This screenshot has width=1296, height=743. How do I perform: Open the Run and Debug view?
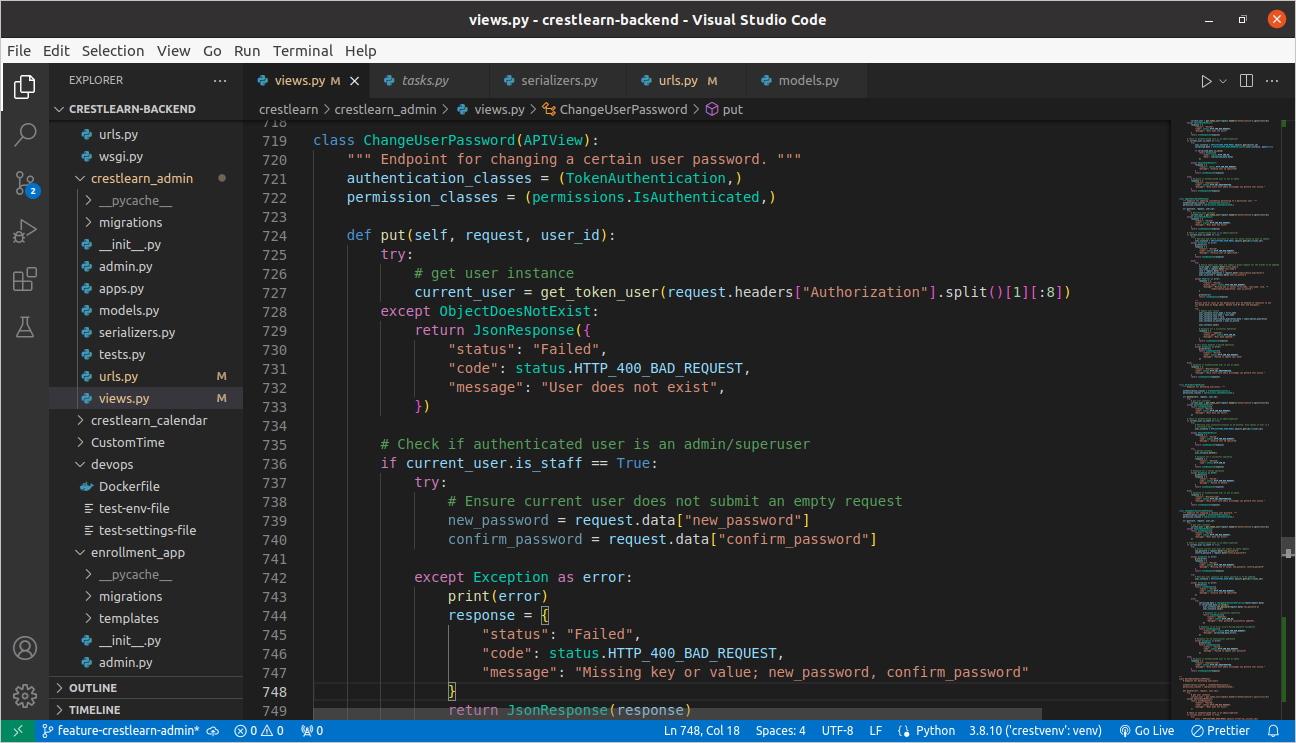25,231
